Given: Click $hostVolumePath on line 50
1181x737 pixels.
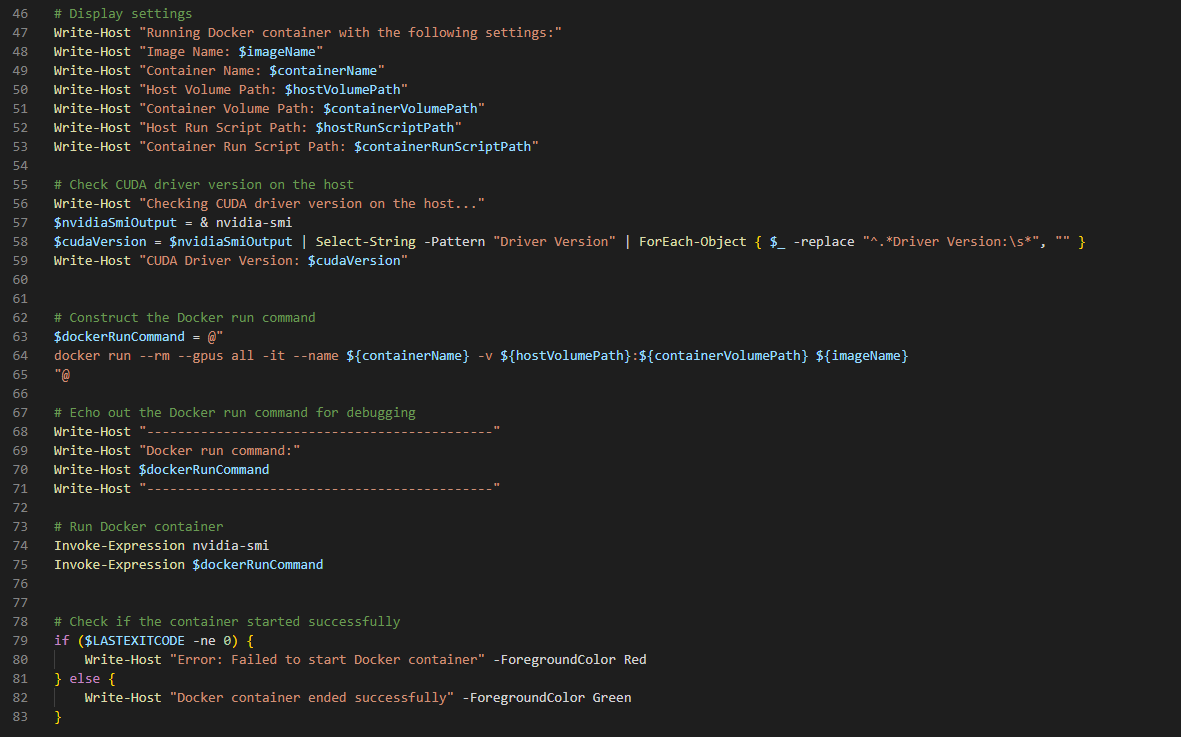Looking at the screenshot, I should click(x=346, y=89).
